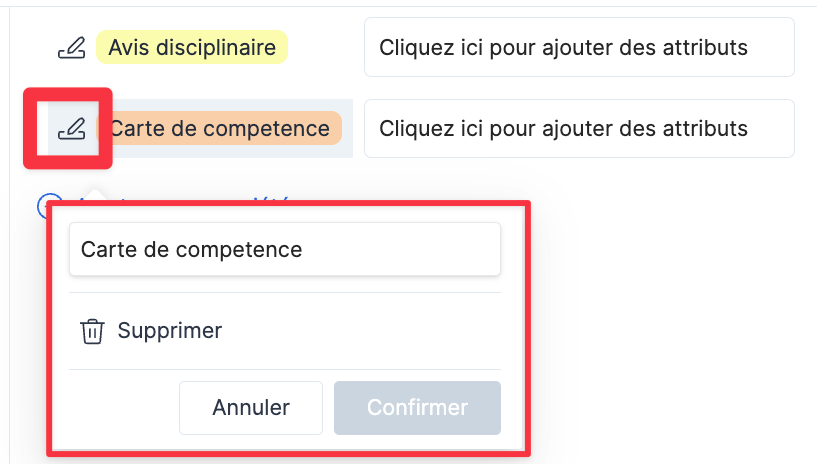Cancel the rename with Annuler
838x464 pixels.
point(251,408)
